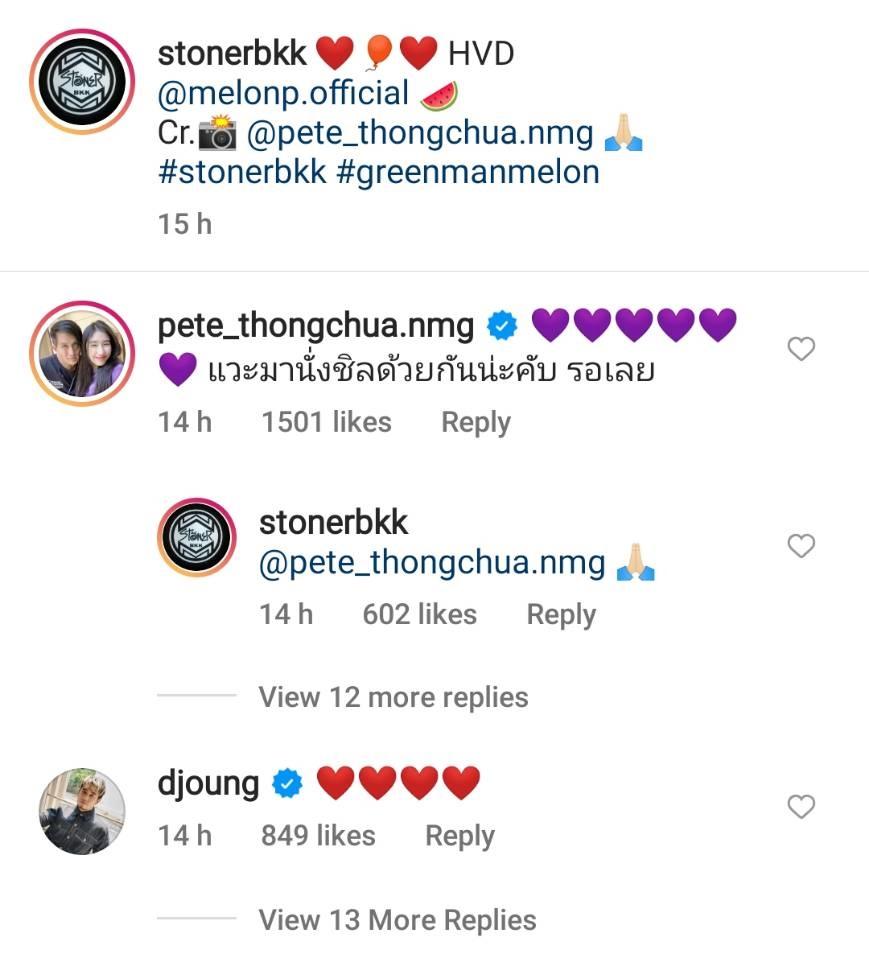Reply to djoung's comment

460,835
